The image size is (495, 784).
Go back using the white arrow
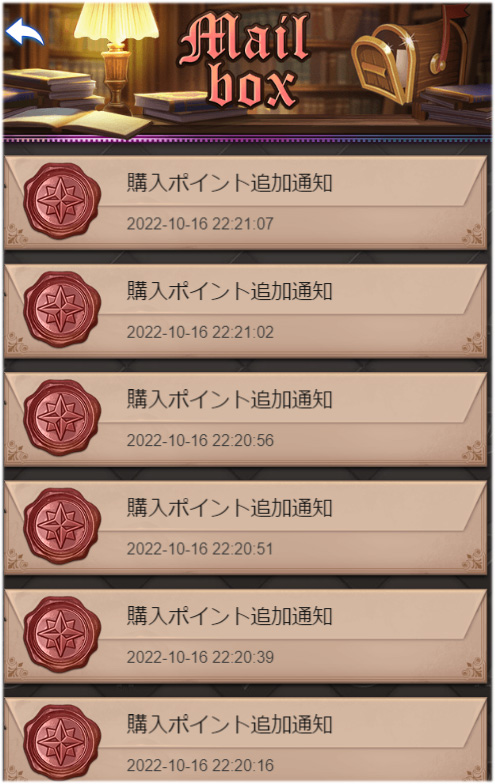click(24, 32)
